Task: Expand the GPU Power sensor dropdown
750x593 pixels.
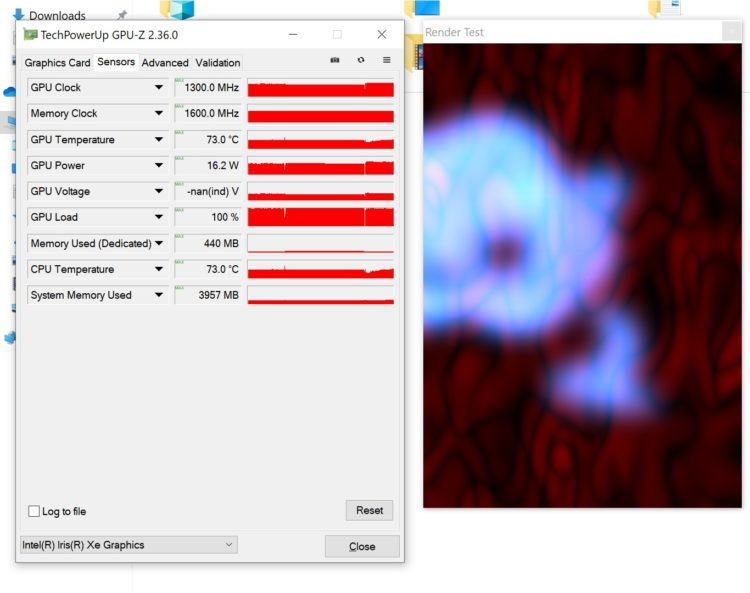Action: coord(158,165)
